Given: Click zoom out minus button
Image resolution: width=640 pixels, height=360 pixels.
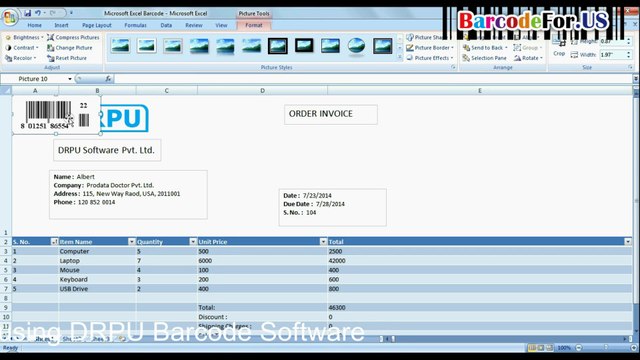Looking at the screenshot, I should tap(578, 348).
